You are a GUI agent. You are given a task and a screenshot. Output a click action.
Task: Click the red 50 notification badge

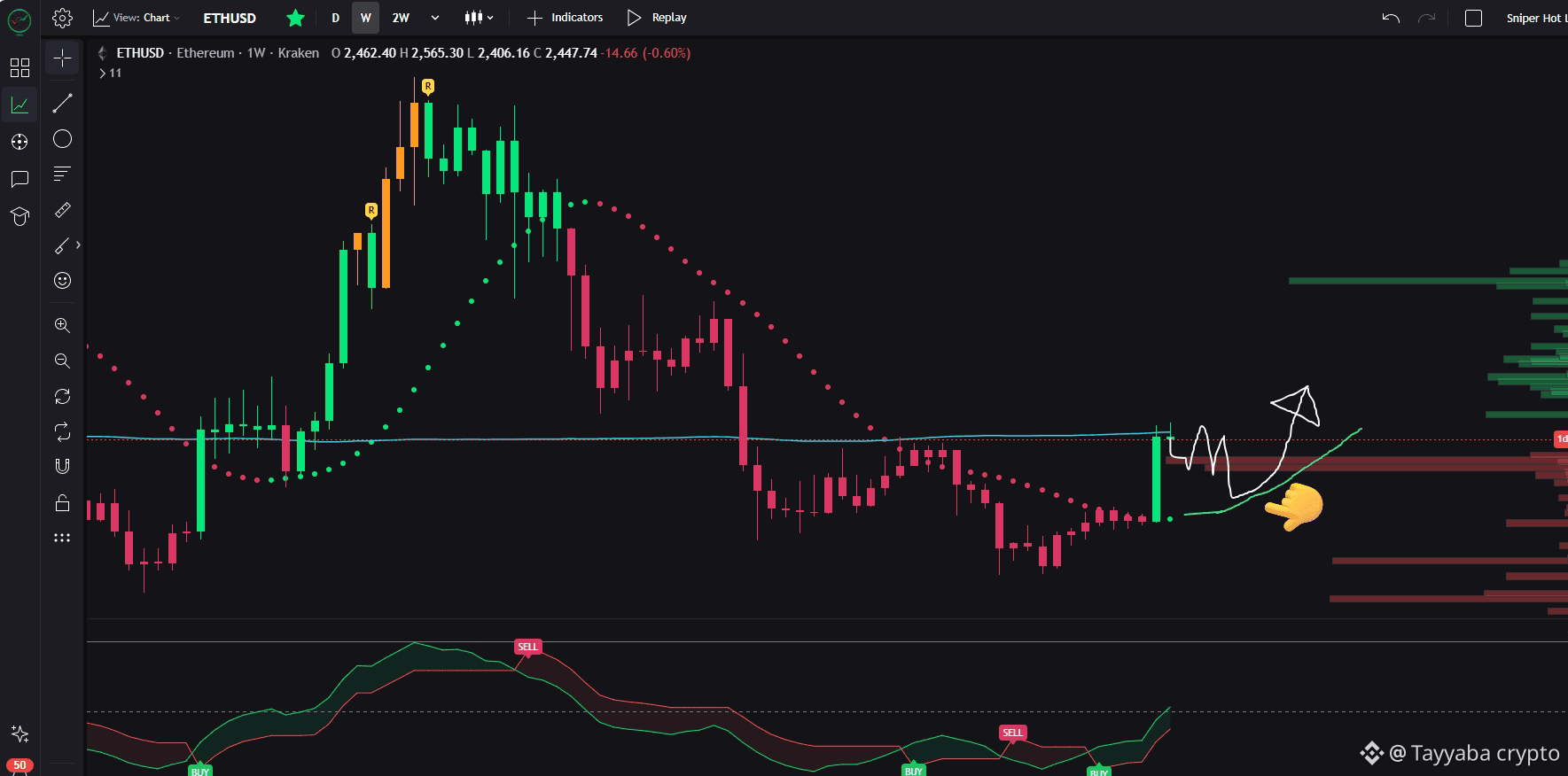point(20,765)
